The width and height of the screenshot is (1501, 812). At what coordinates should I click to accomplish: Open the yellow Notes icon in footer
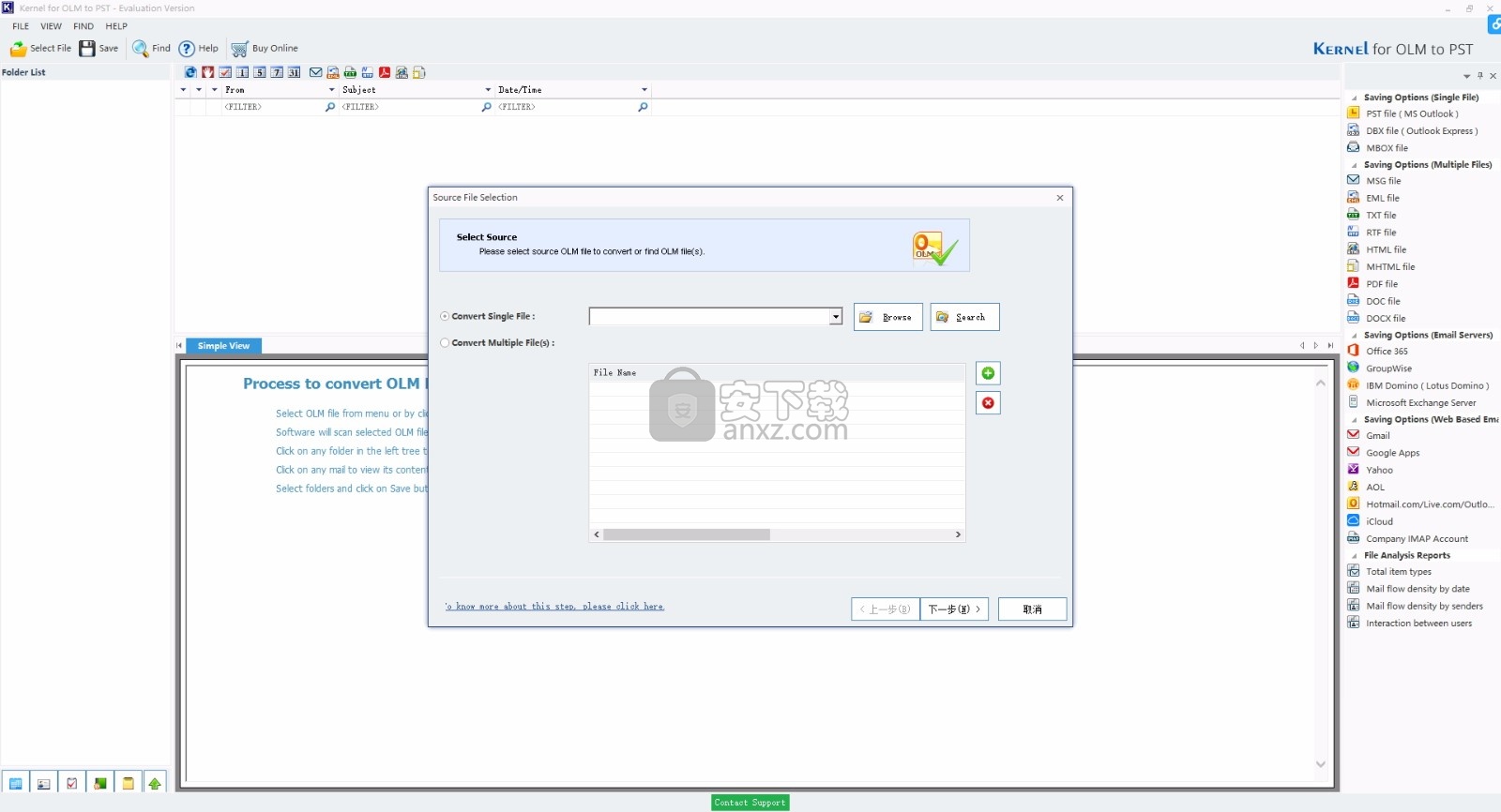[x=128, y=783]
